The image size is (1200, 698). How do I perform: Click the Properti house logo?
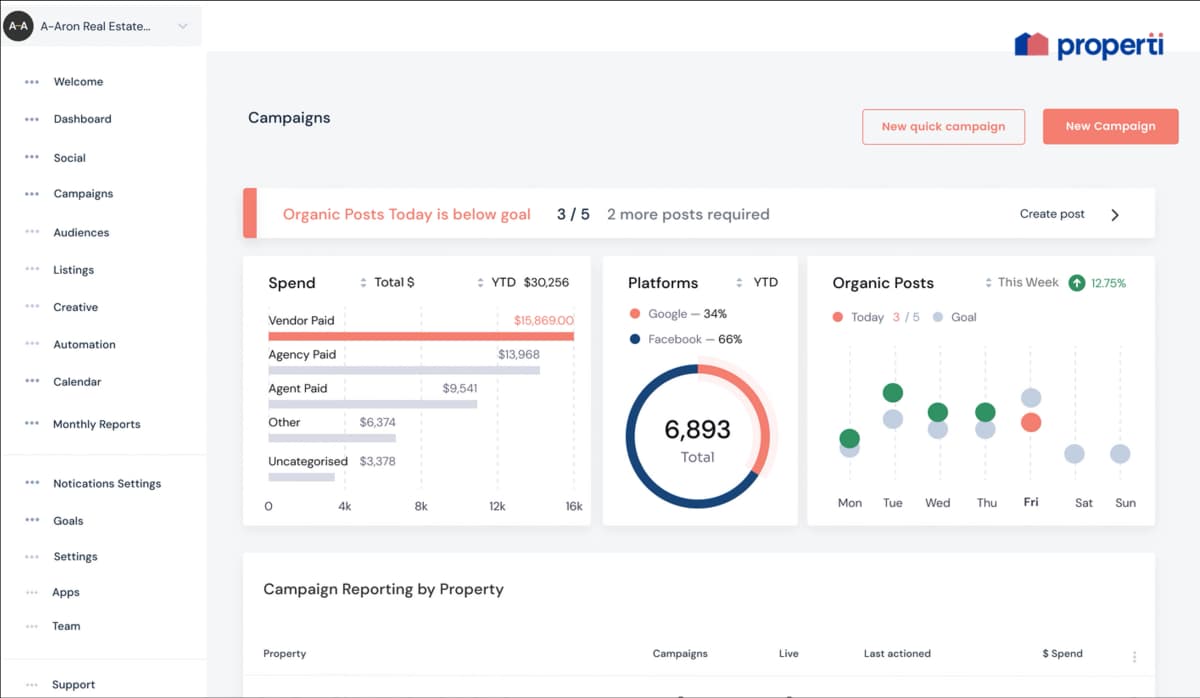pyautogui.click(x=1031, y=44)
